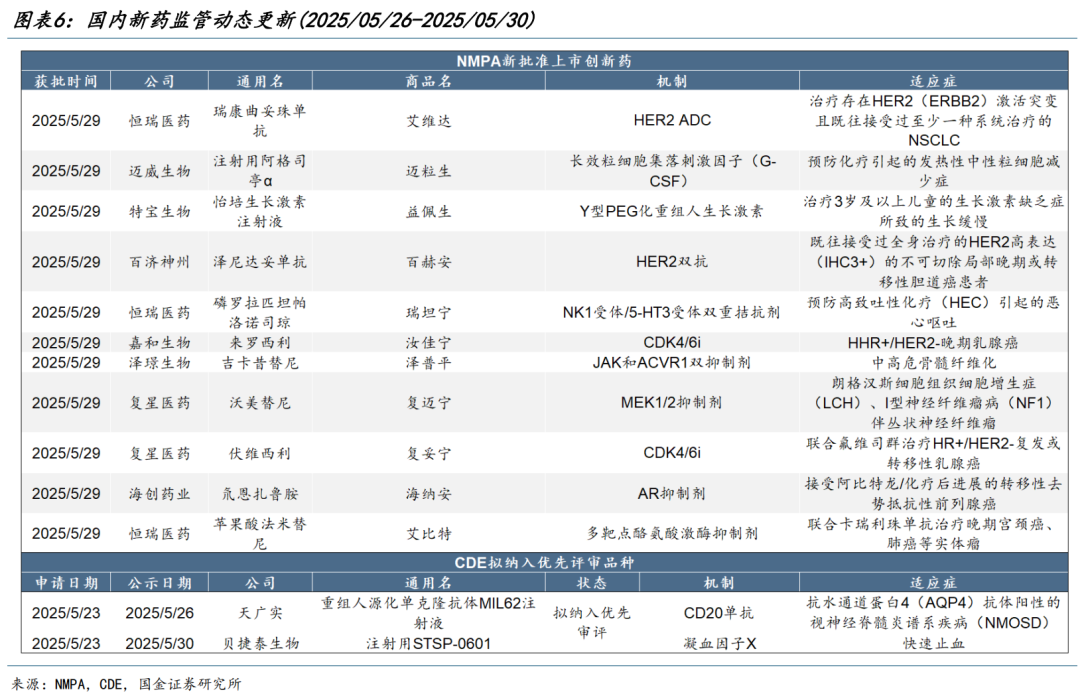
Task: Select the 通用名 column header
Action: point(258,81)
